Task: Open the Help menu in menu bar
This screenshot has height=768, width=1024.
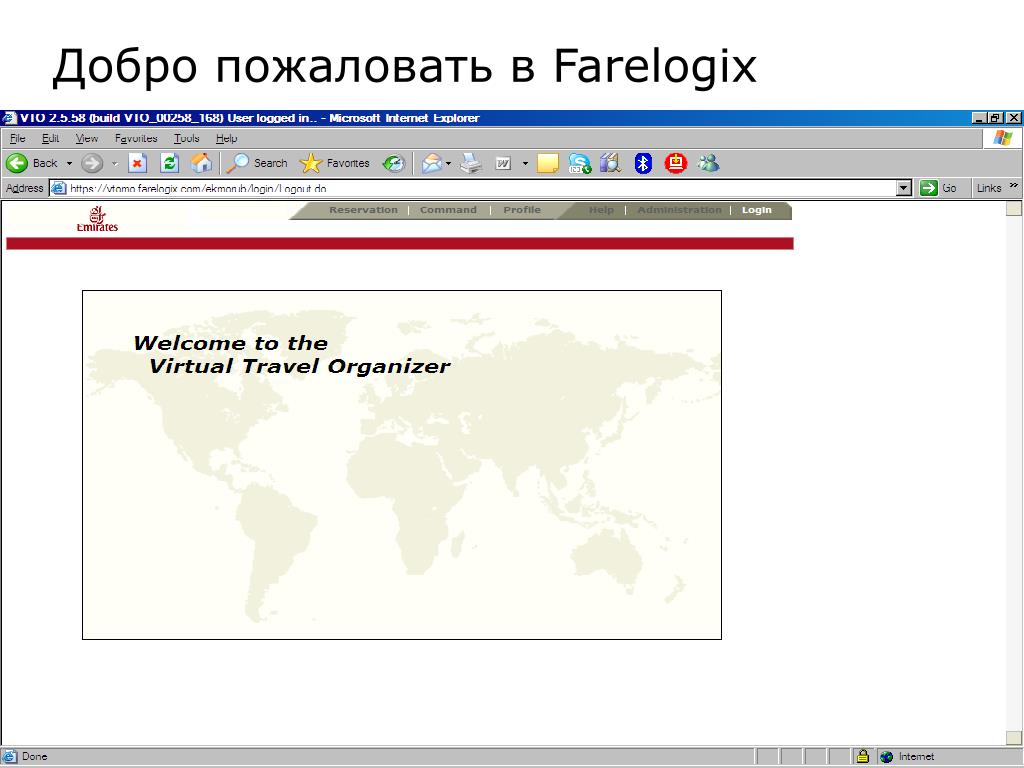Action: [x=227, y=138]
